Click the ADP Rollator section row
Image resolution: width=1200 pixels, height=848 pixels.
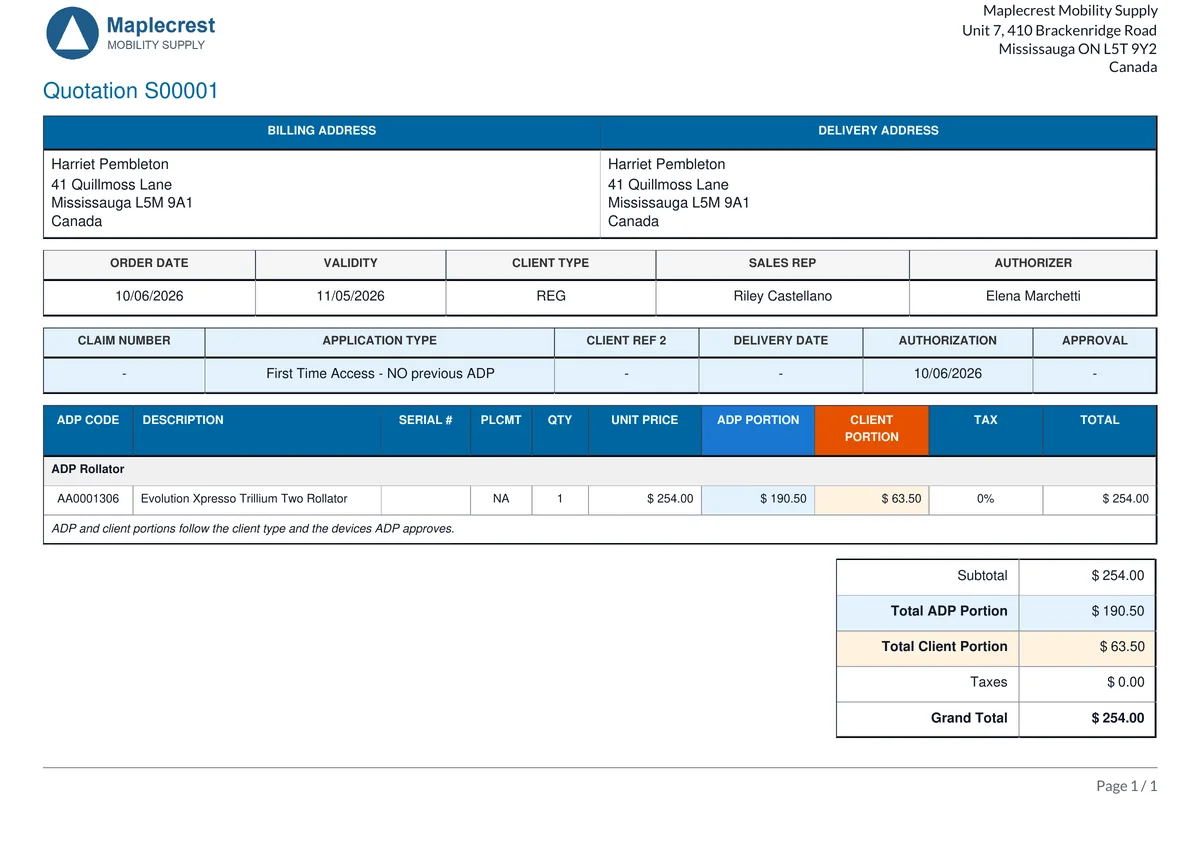600,469
